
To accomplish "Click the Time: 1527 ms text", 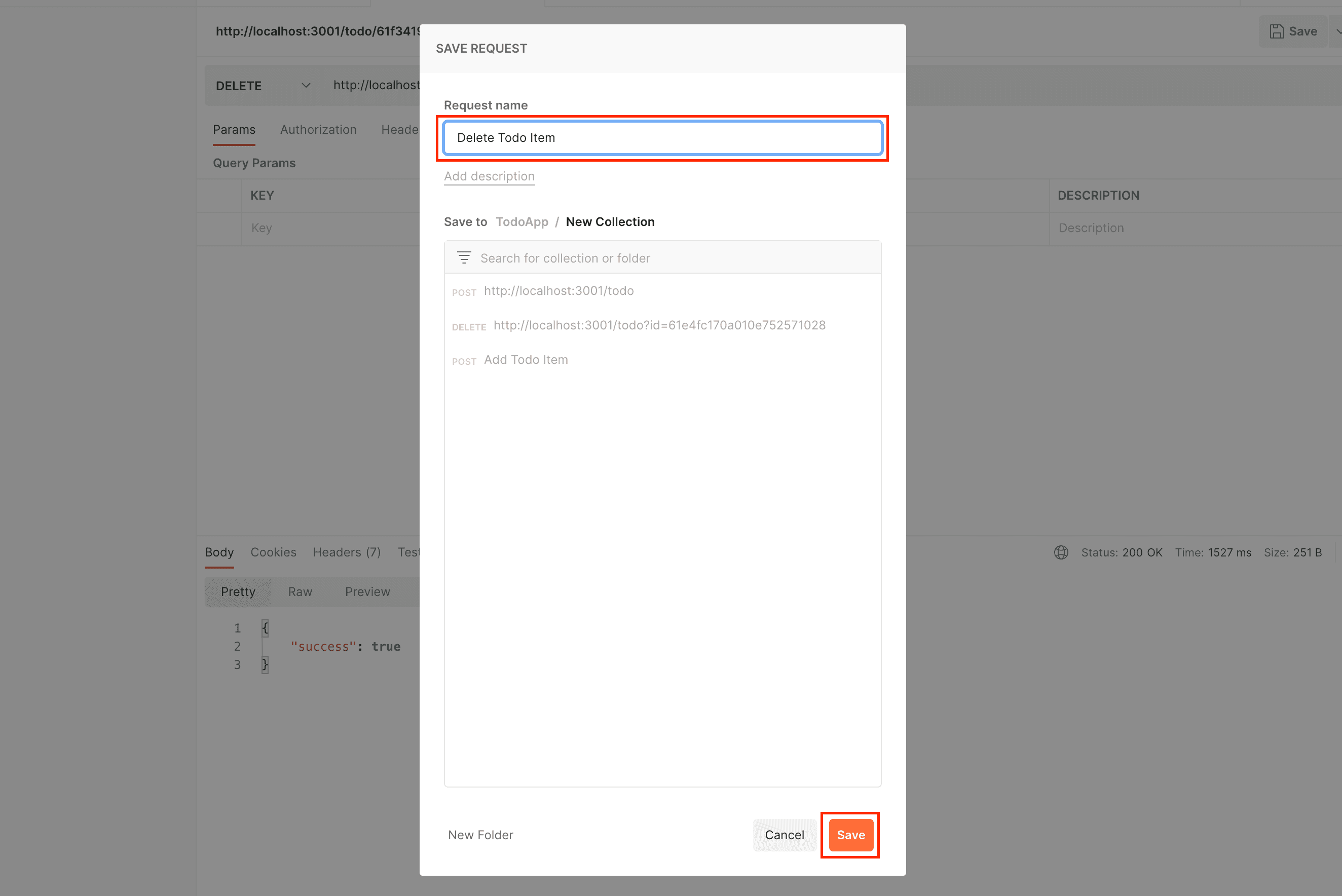I will [1213, 552].
